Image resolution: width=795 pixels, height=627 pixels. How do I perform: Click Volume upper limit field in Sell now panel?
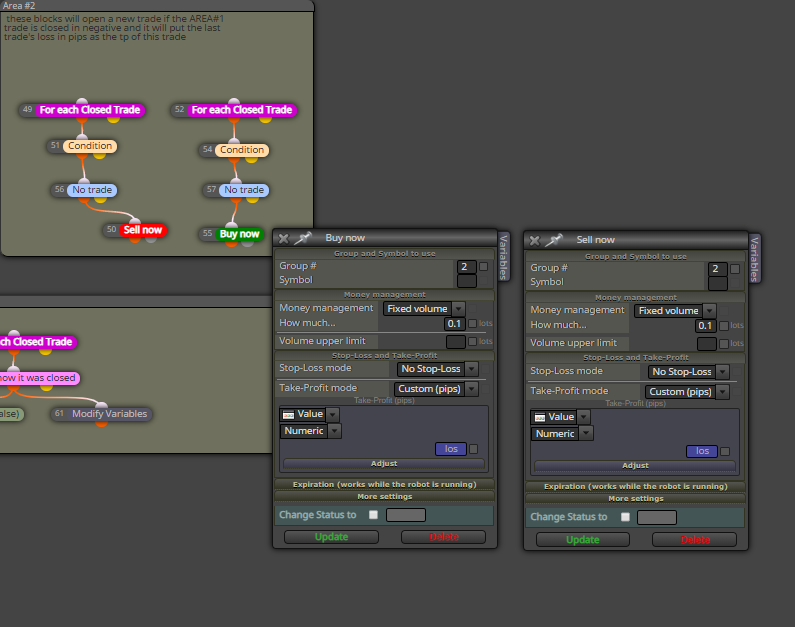[x=707, y=344]
